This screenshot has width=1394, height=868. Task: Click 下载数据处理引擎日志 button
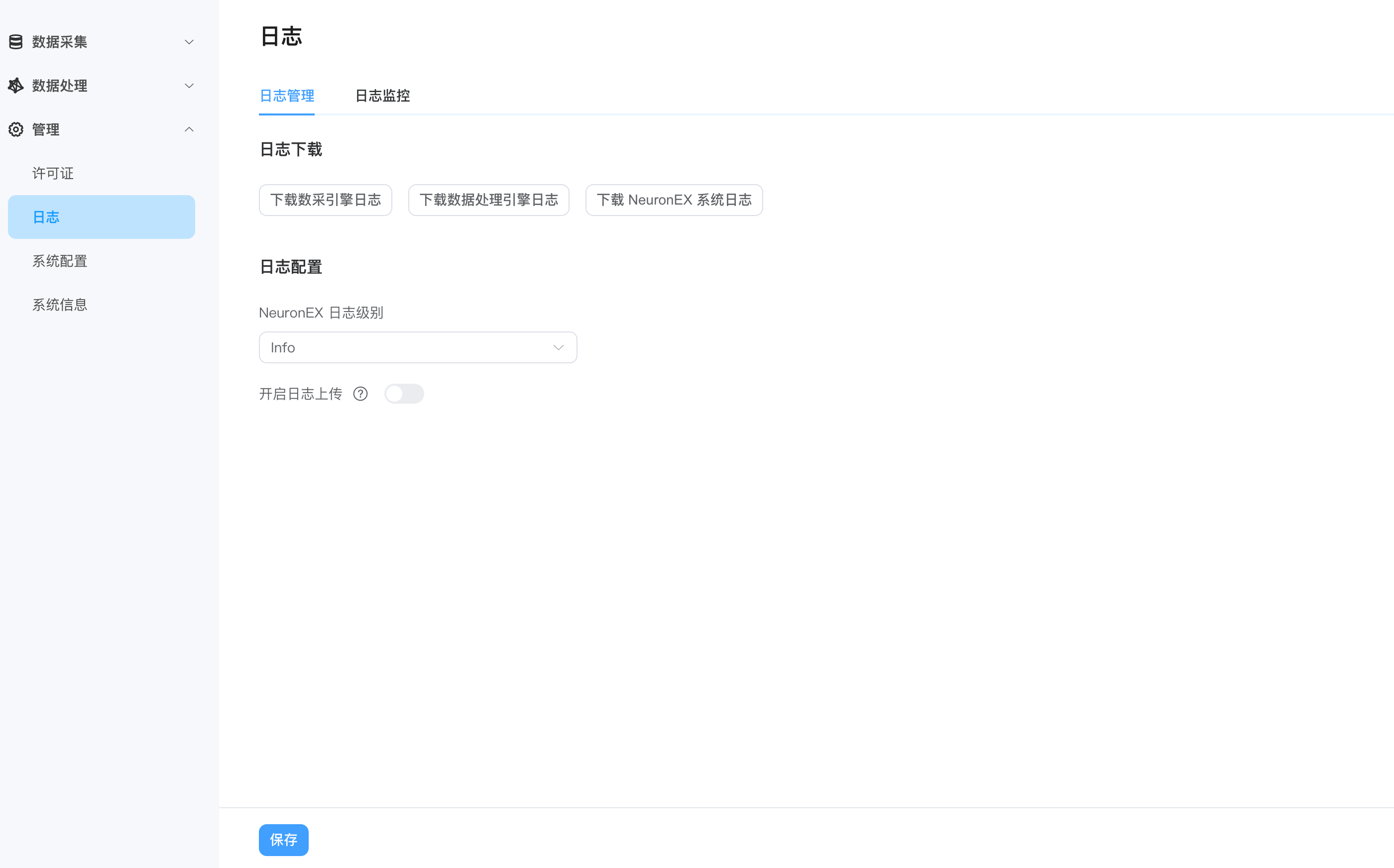[488, 200]
